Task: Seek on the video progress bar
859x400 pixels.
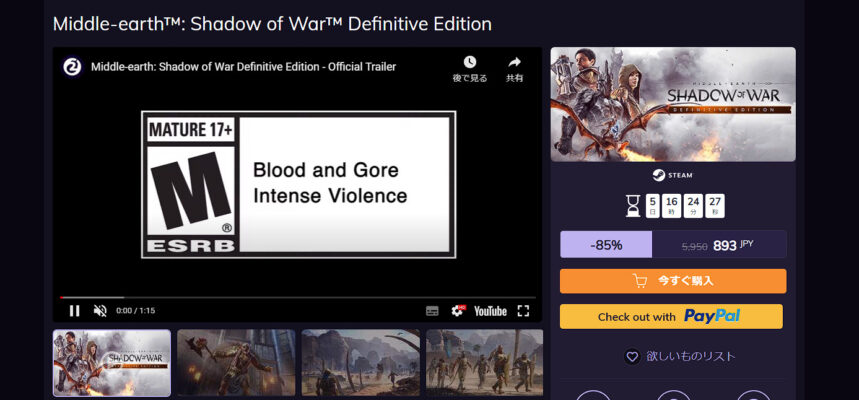Action: [297, 298]
